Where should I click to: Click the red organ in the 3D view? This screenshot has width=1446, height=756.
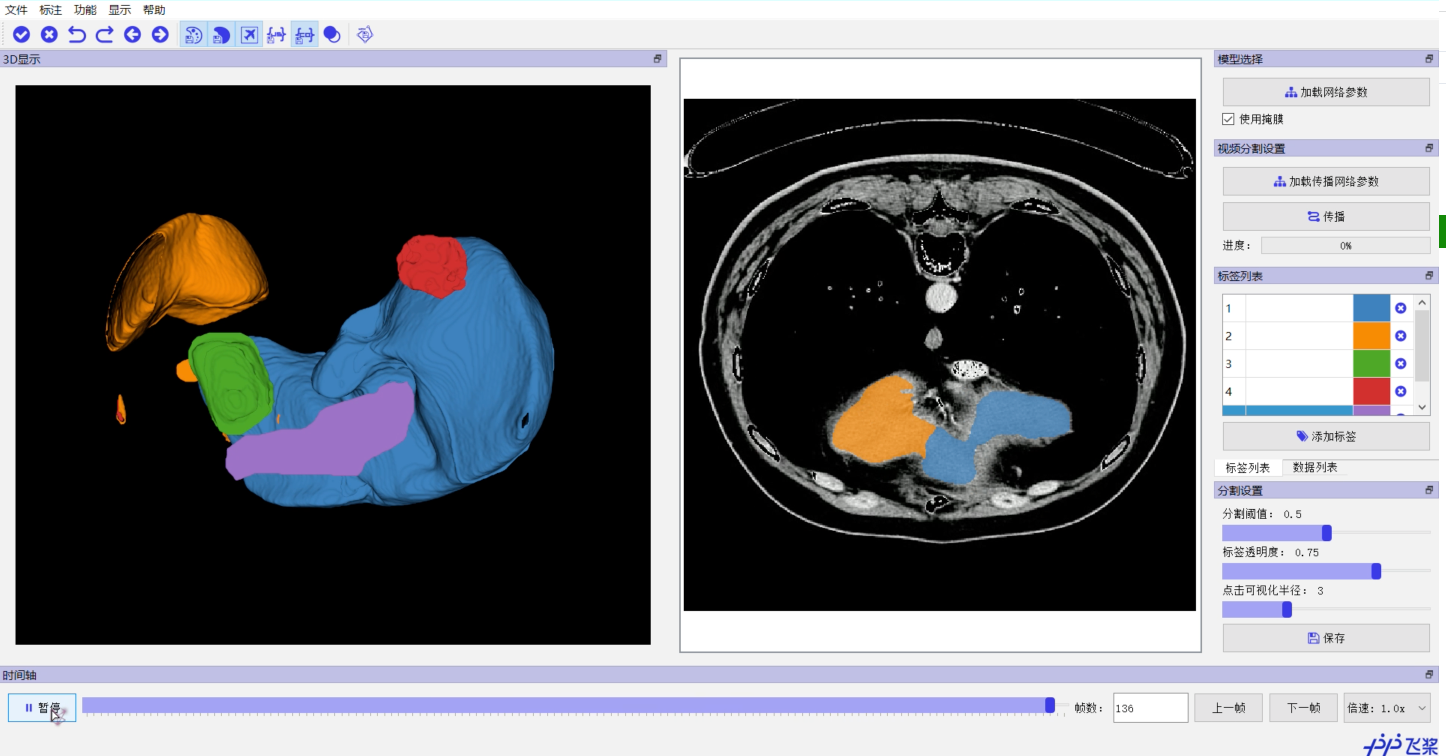point(432,265)
